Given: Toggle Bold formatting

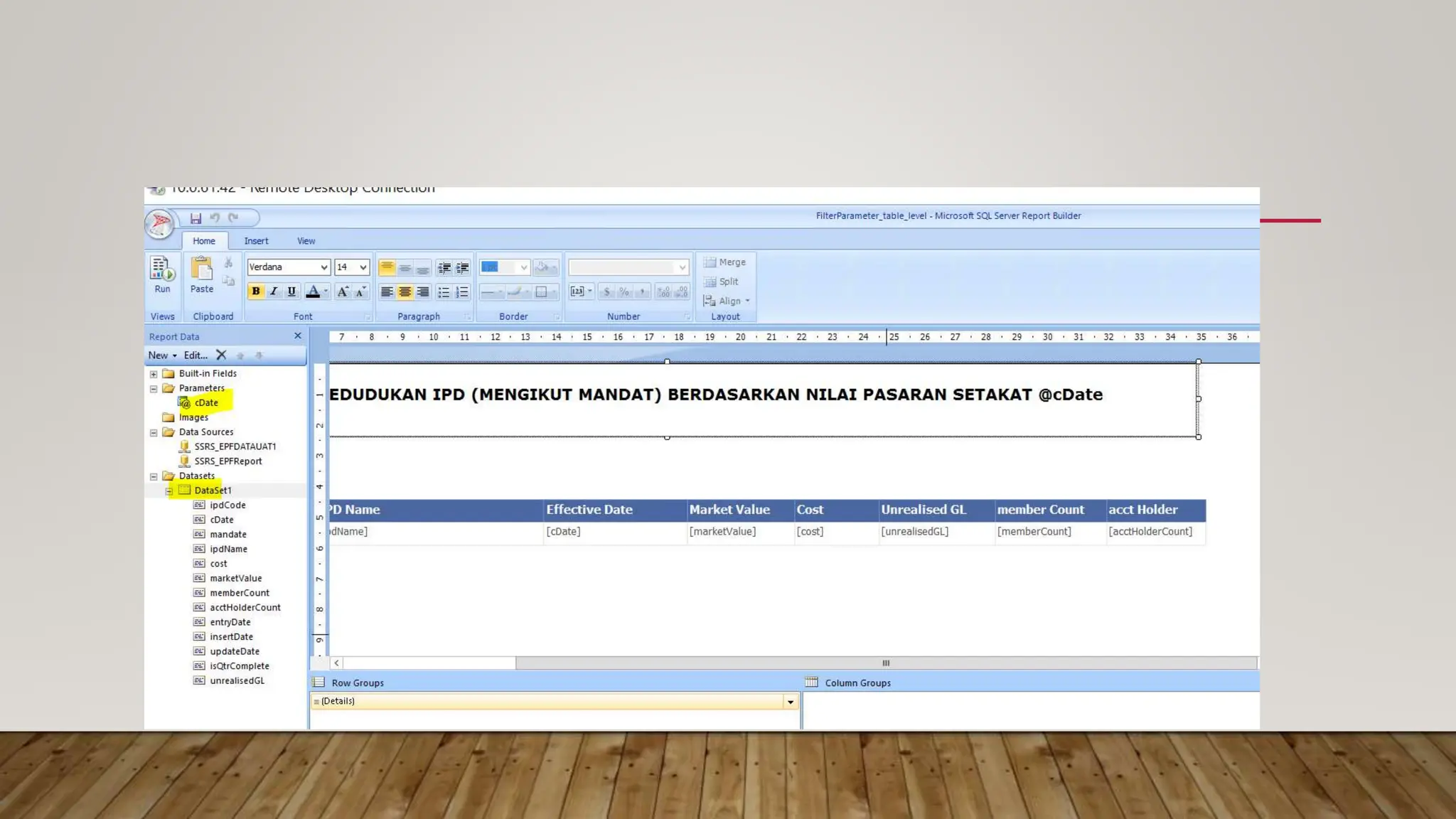Looking at the screenshot, I should (255, 291).
